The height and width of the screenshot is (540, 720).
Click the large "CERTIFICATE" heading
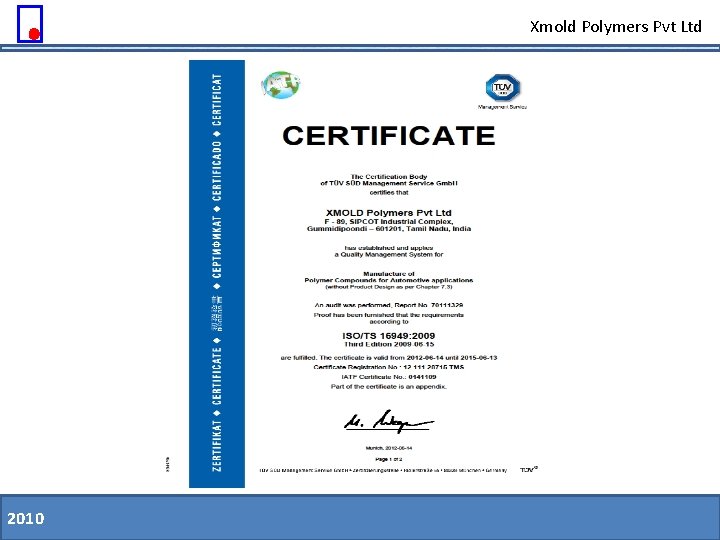pyautogui.click(x=388, y=135)
